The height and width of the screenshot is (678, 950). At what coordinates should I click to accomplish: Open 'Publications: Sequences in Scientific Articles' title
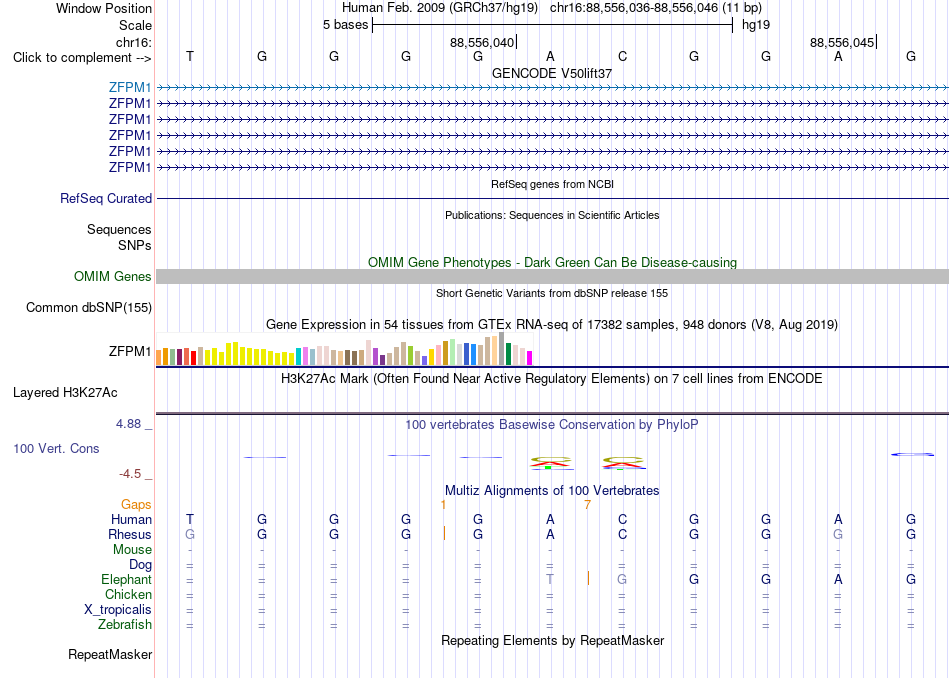(x=552, y=215)
